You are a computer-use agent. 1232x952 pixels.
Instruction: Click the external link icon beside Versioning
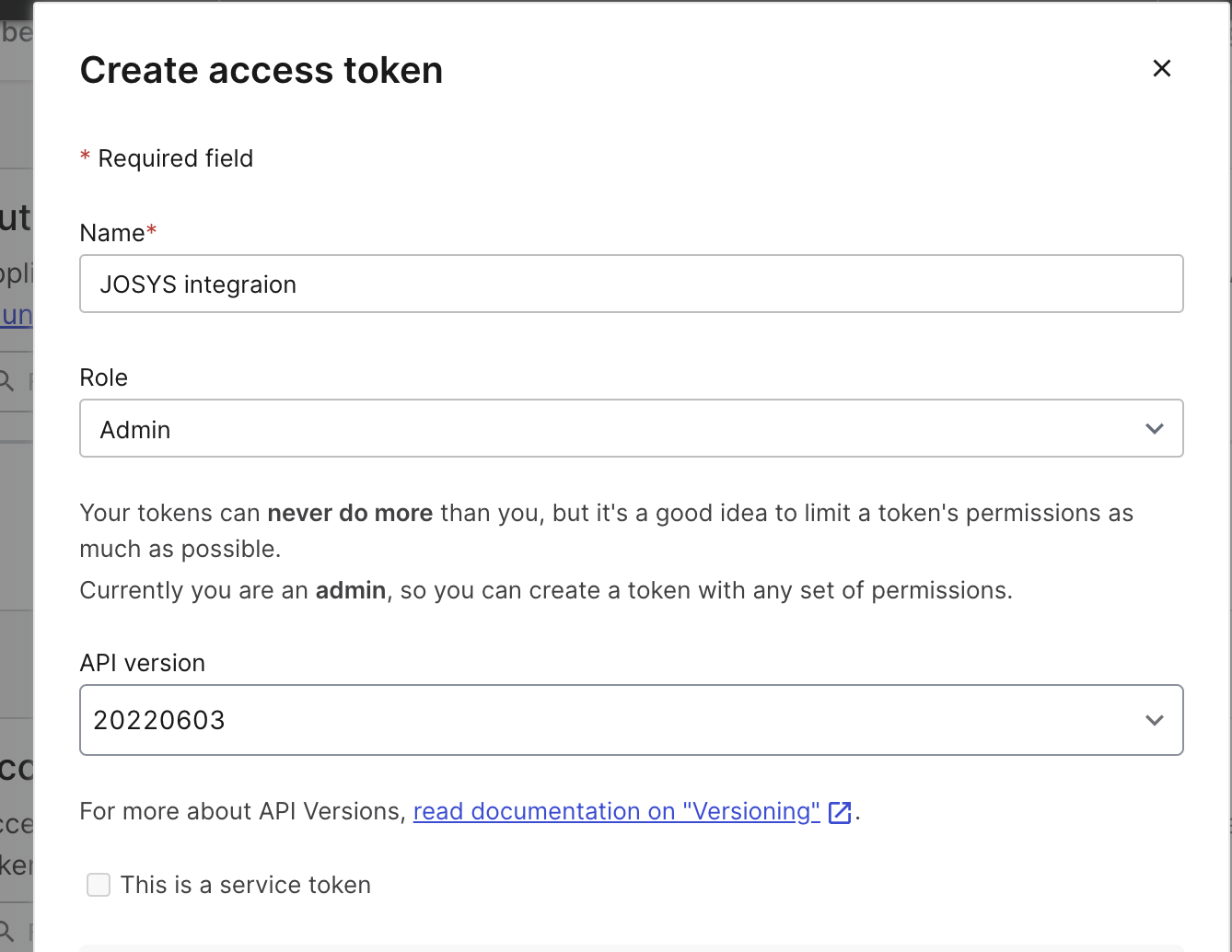click(x=840, y=812)
